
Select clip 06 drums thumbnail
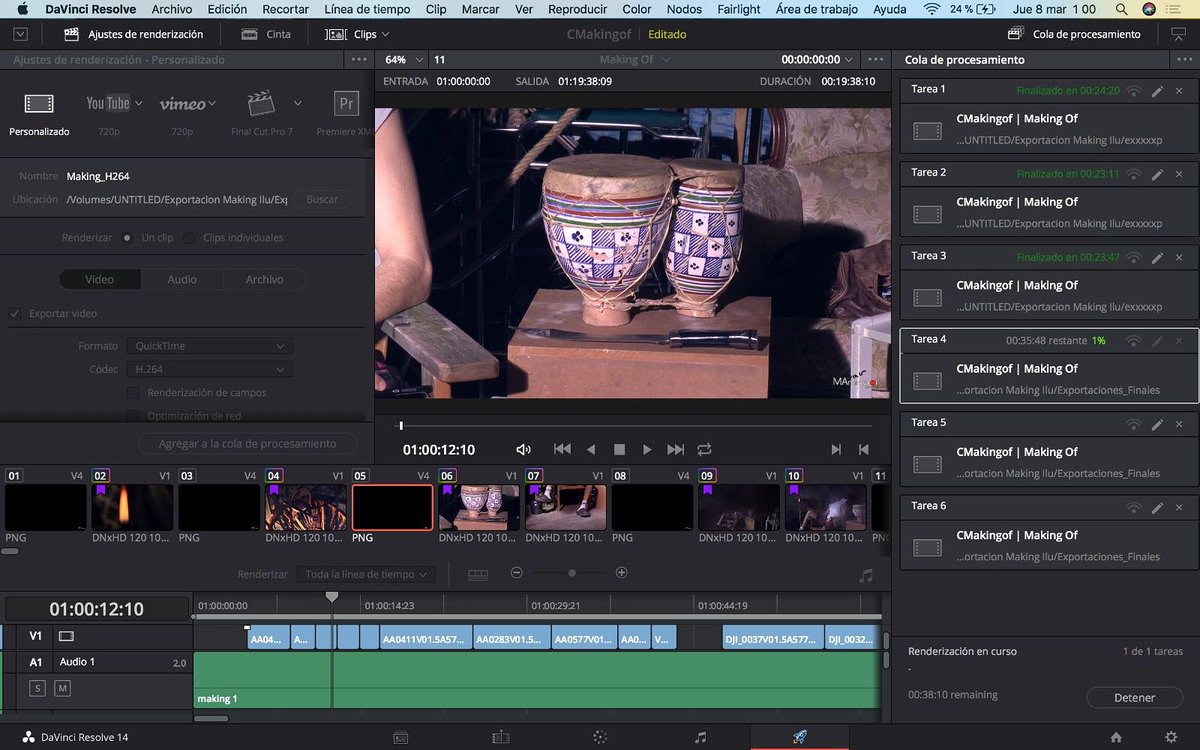[x=479, y=507]
